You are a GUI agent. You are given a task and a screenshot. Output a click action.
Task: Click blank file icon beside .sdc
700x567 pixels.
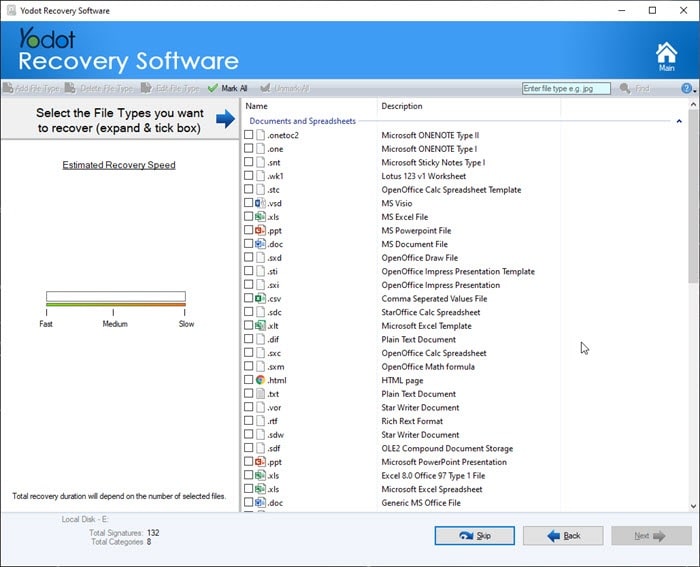[x=260, y=312]
